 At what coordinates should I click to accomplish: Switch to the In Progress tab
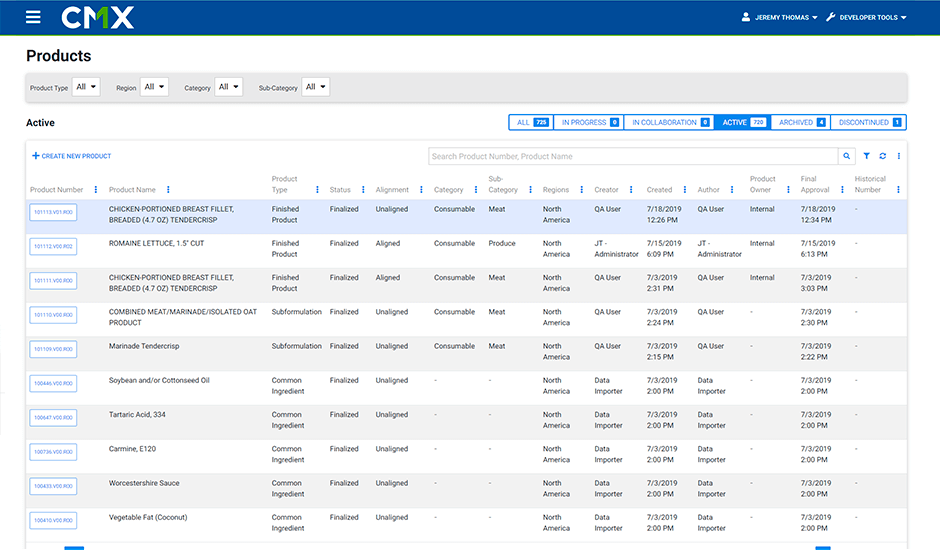coord(589,122)
